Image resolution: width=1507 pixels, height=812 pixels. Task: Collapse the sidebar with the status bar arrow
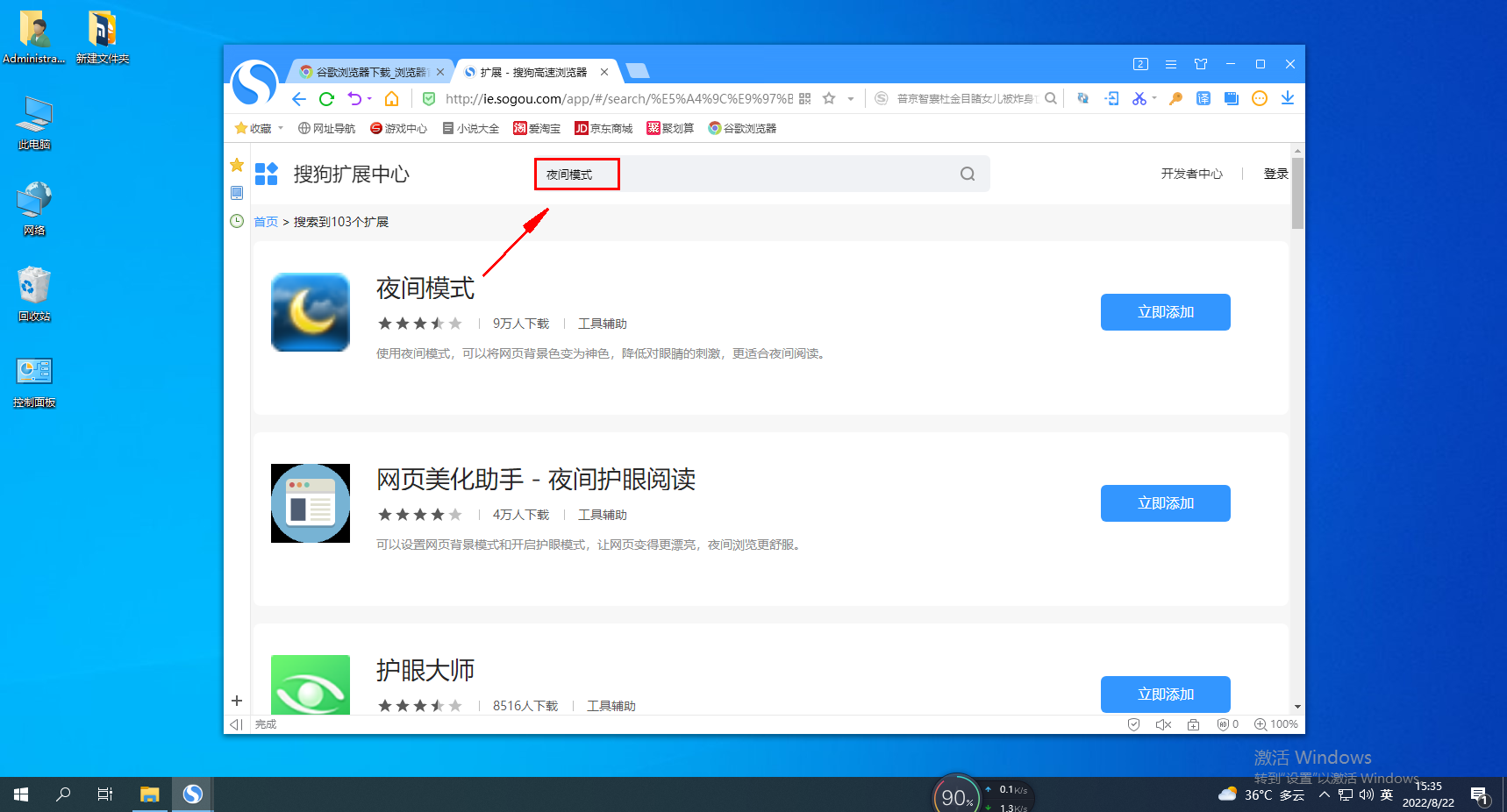point(235,724)
